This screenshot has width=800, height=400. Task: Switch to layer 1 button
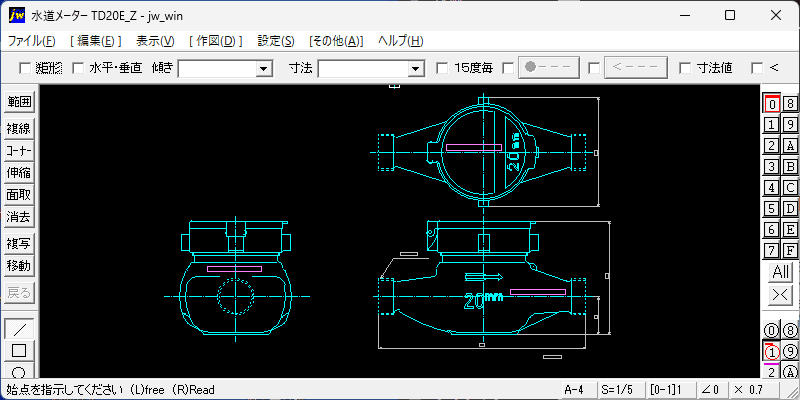click(x=771, y=124)
